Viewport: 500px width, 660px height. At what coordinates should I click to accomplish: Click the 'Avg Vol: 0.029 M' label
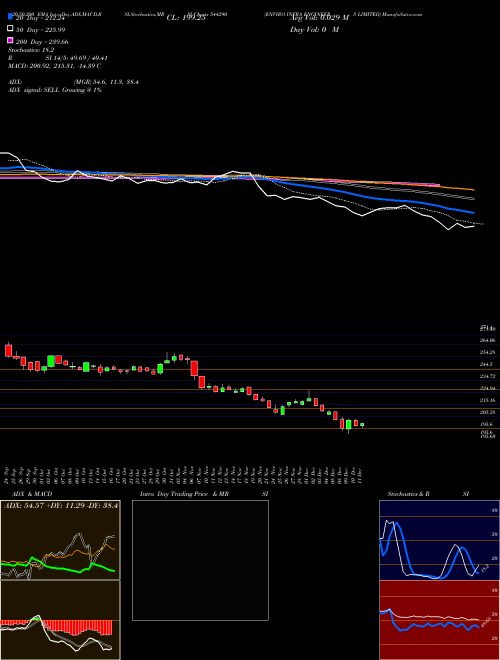(x=319, y=18)
